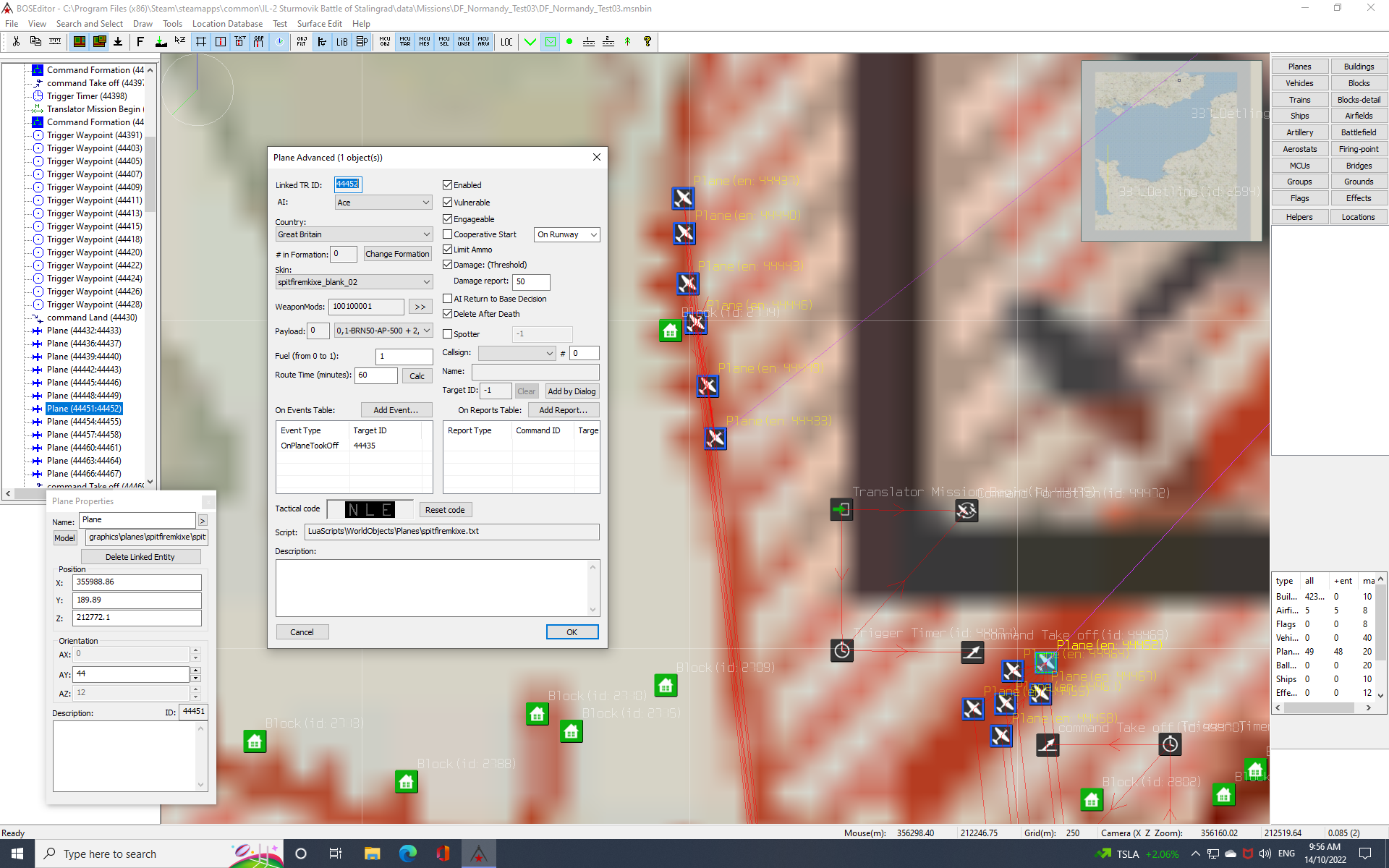Select Plane (en: 44437) icon on map
This screenshot has height=868, width=1389.
point(683,197)
